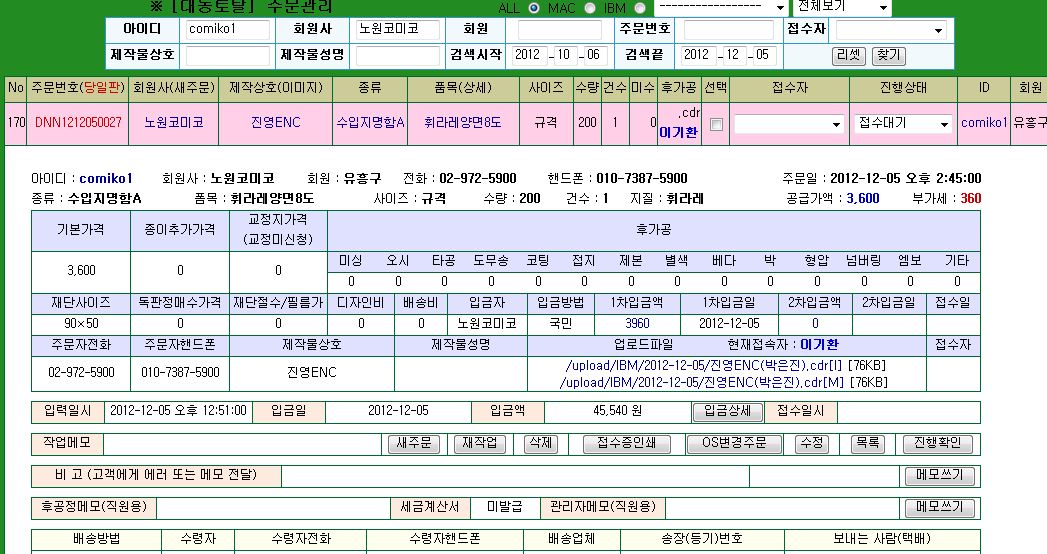Screen dimensions: 1047x554
Task: Click the 삭제 delete button
Action: (540, 444)
